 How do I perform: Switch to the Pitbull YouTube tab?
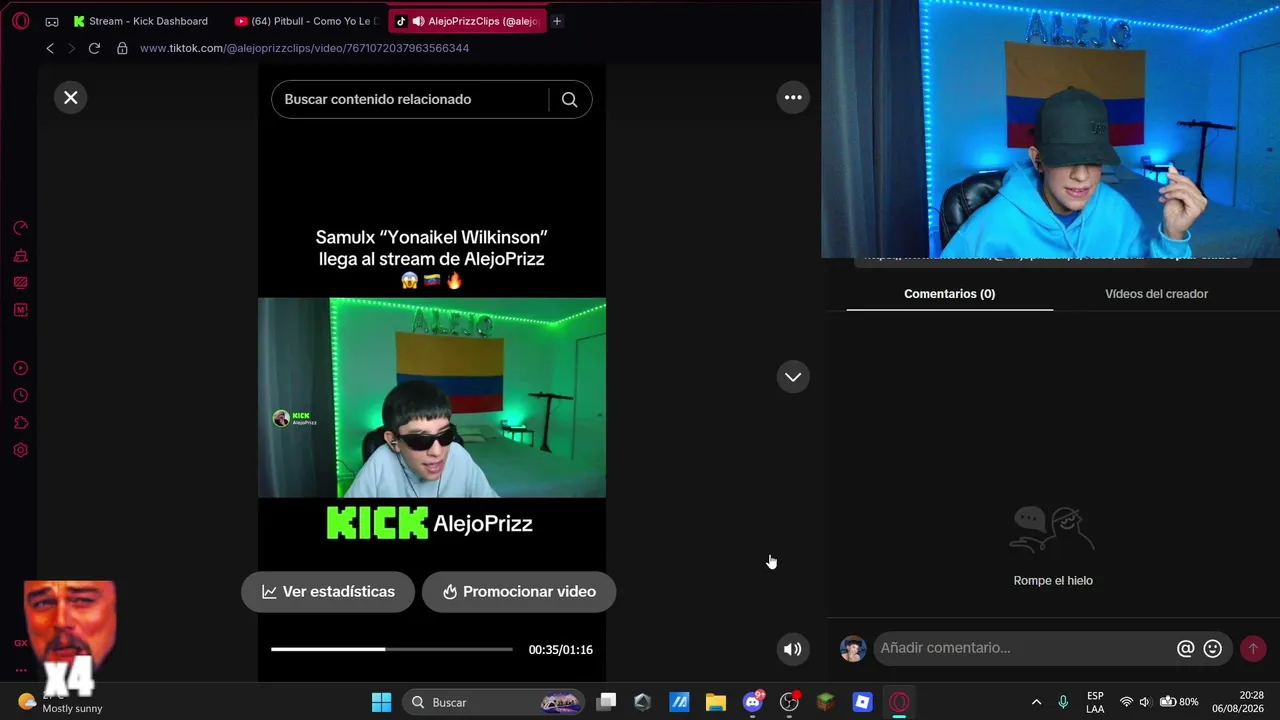coord(306,21)
